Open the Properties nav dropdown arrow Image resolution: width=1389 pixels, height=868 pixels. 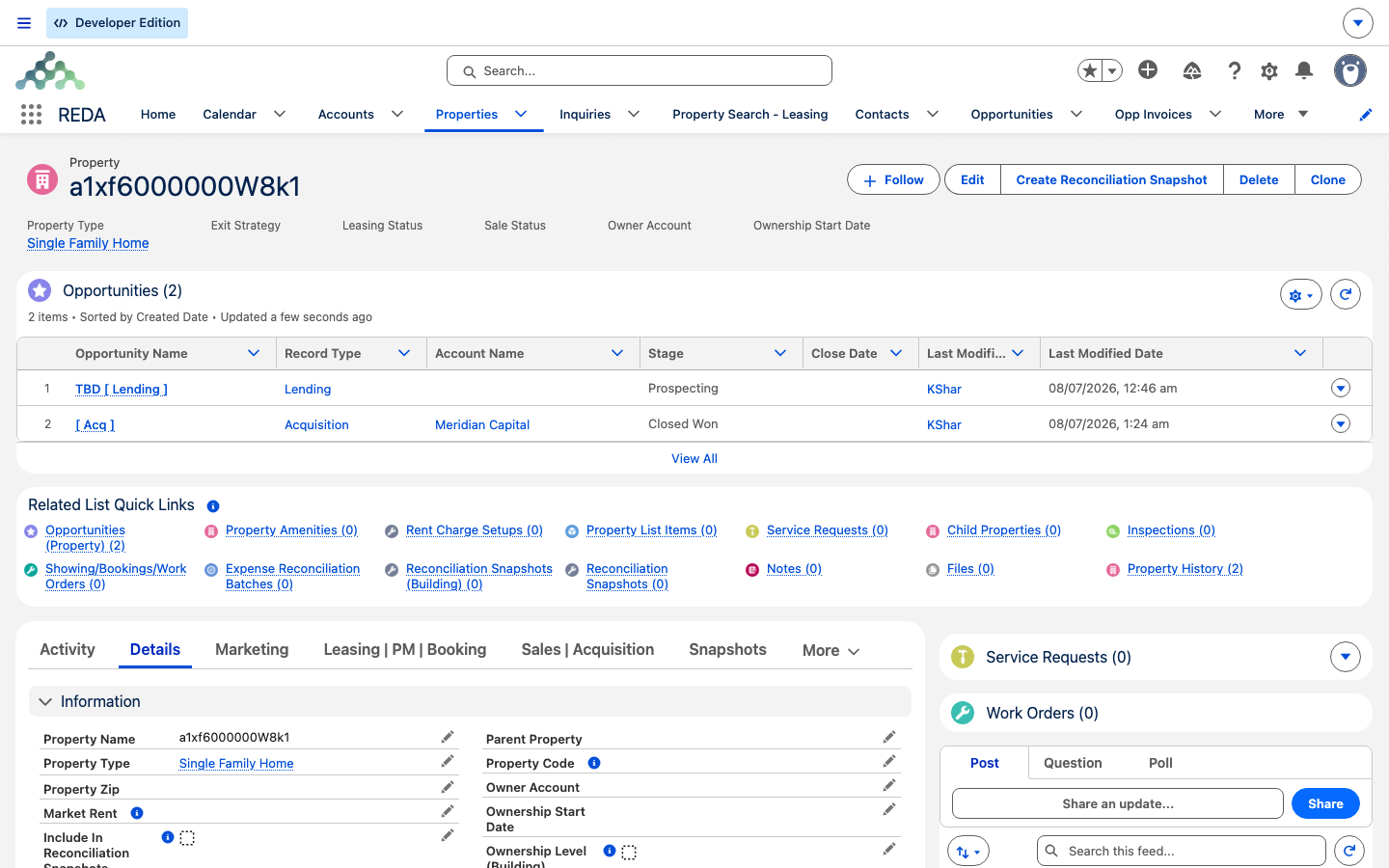click(x=521, y=114)
